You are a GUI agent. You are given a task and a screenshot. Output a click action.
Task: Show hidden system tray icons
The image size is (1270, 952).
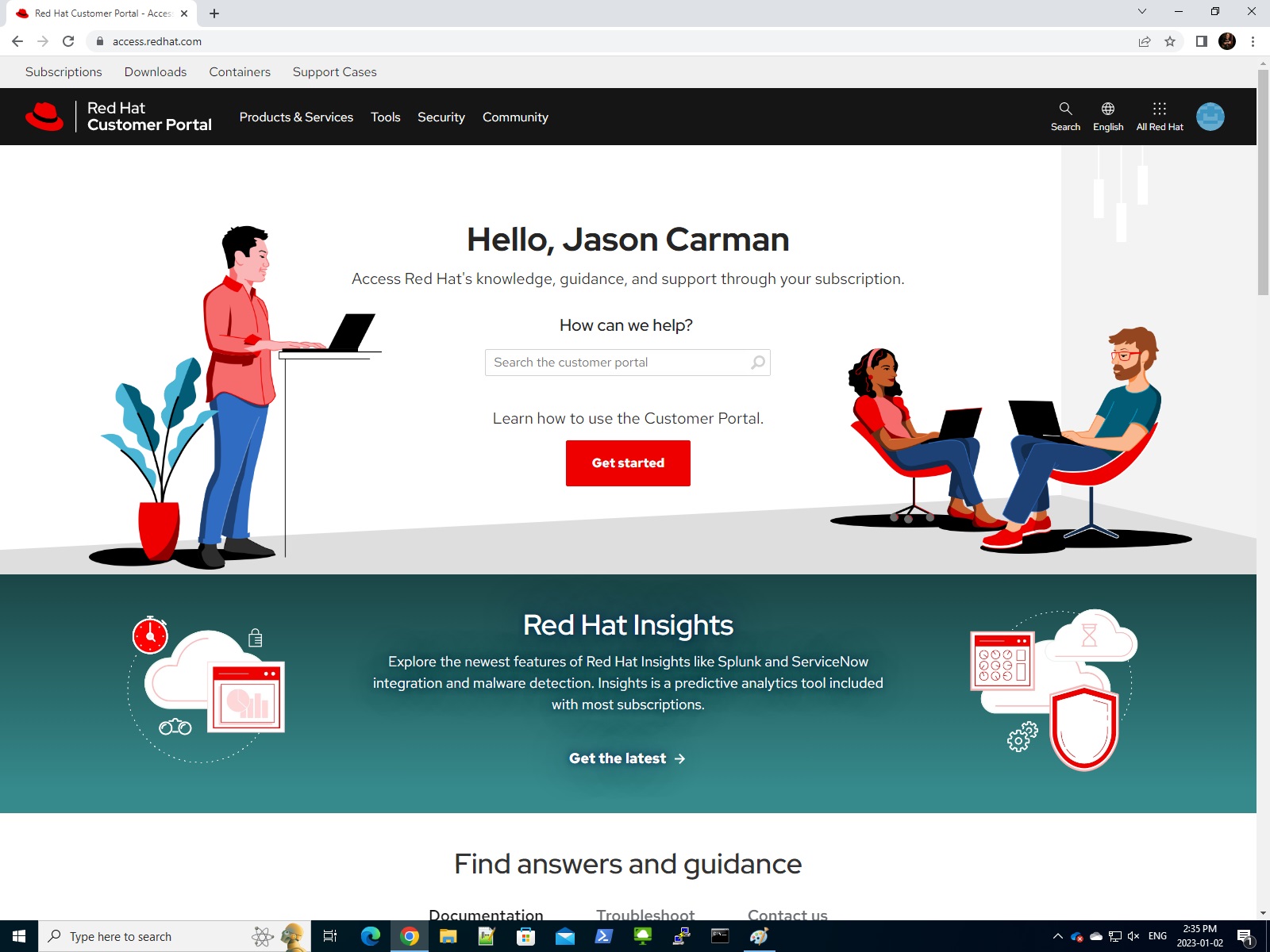[x=1057, y=936]
